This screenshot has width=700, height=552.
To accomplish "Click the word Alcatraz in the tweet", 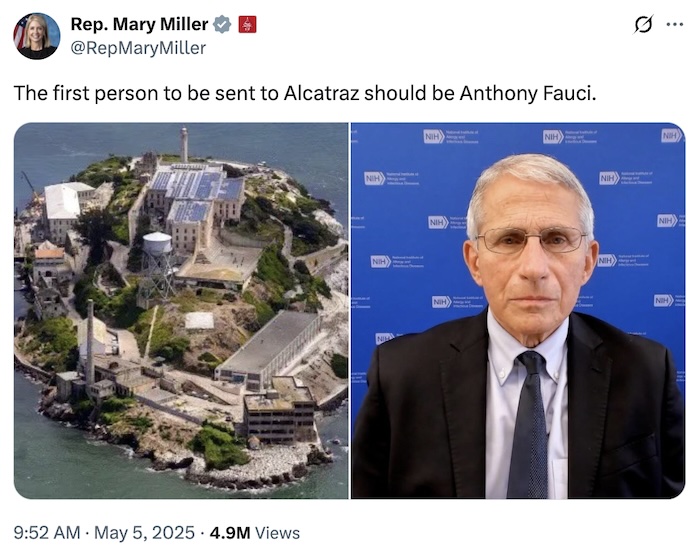I will (x=321, y=93).
